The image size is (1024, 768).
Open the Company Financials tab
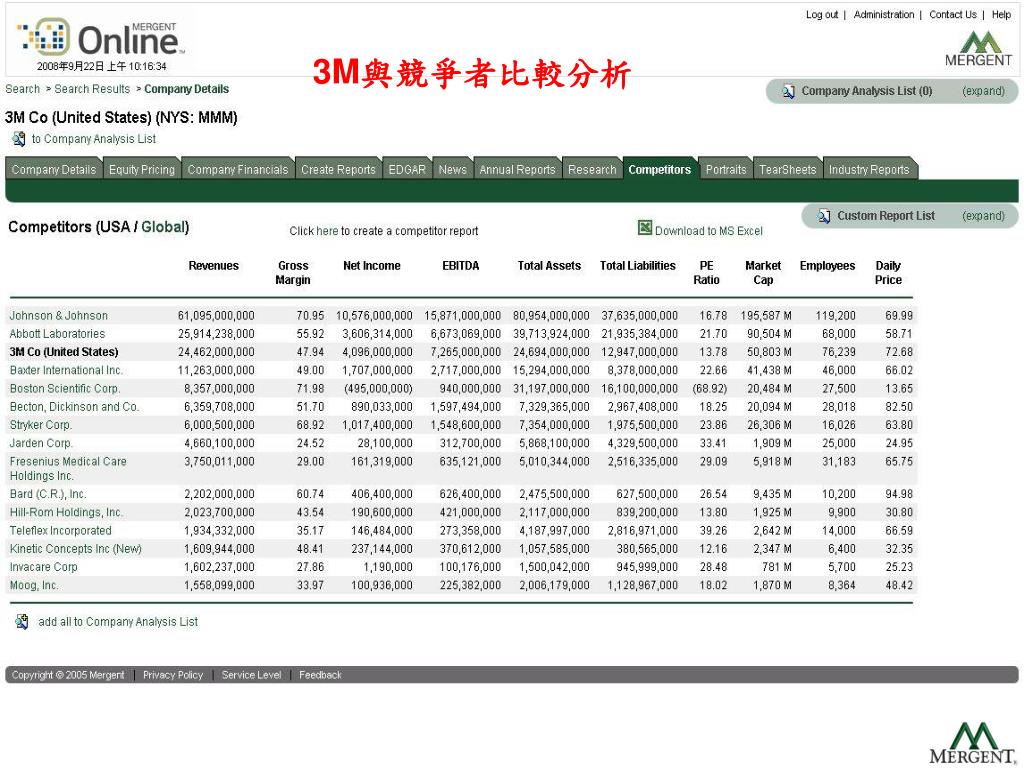238,169
